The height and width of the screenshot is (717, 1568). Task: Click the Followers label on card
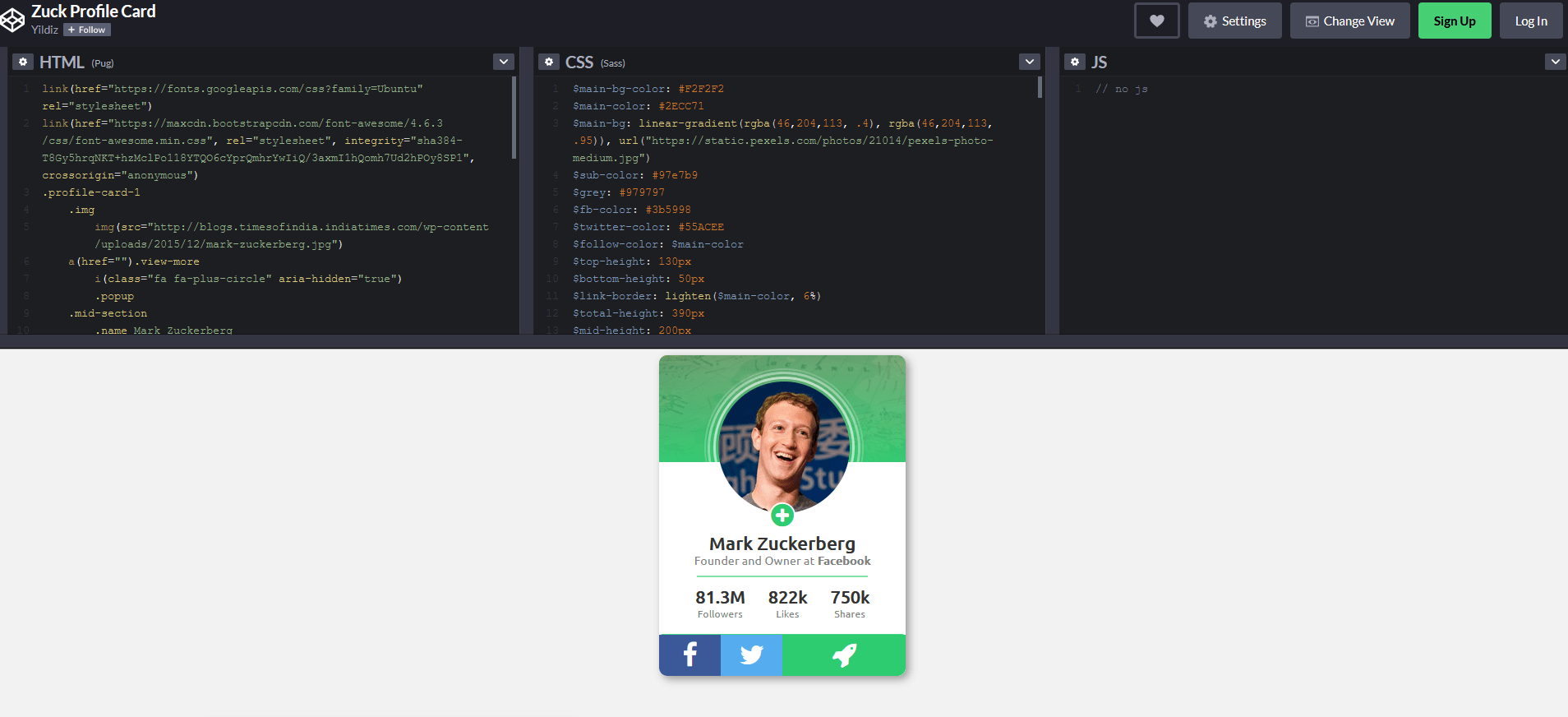tap(720, 614)
